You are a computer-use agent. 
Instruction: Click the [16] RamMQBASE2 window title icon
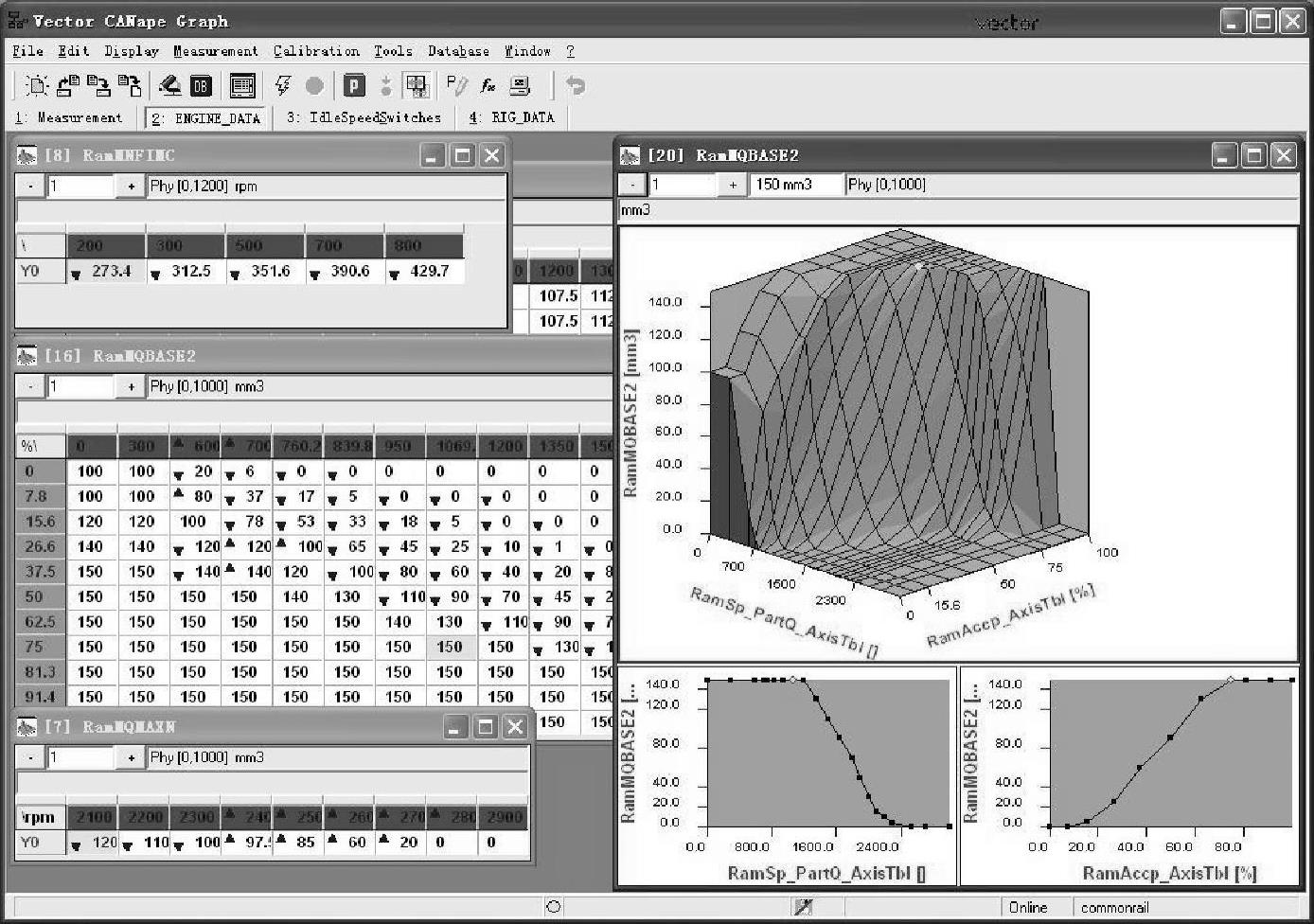coord(27,356)
